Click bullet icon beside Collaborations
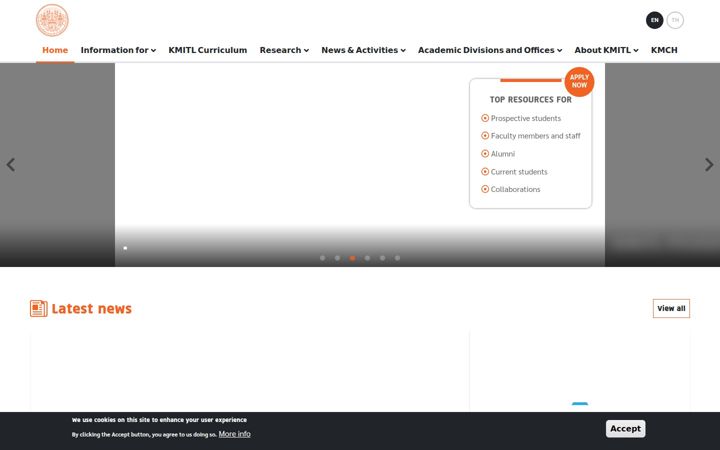 [485, 189]
